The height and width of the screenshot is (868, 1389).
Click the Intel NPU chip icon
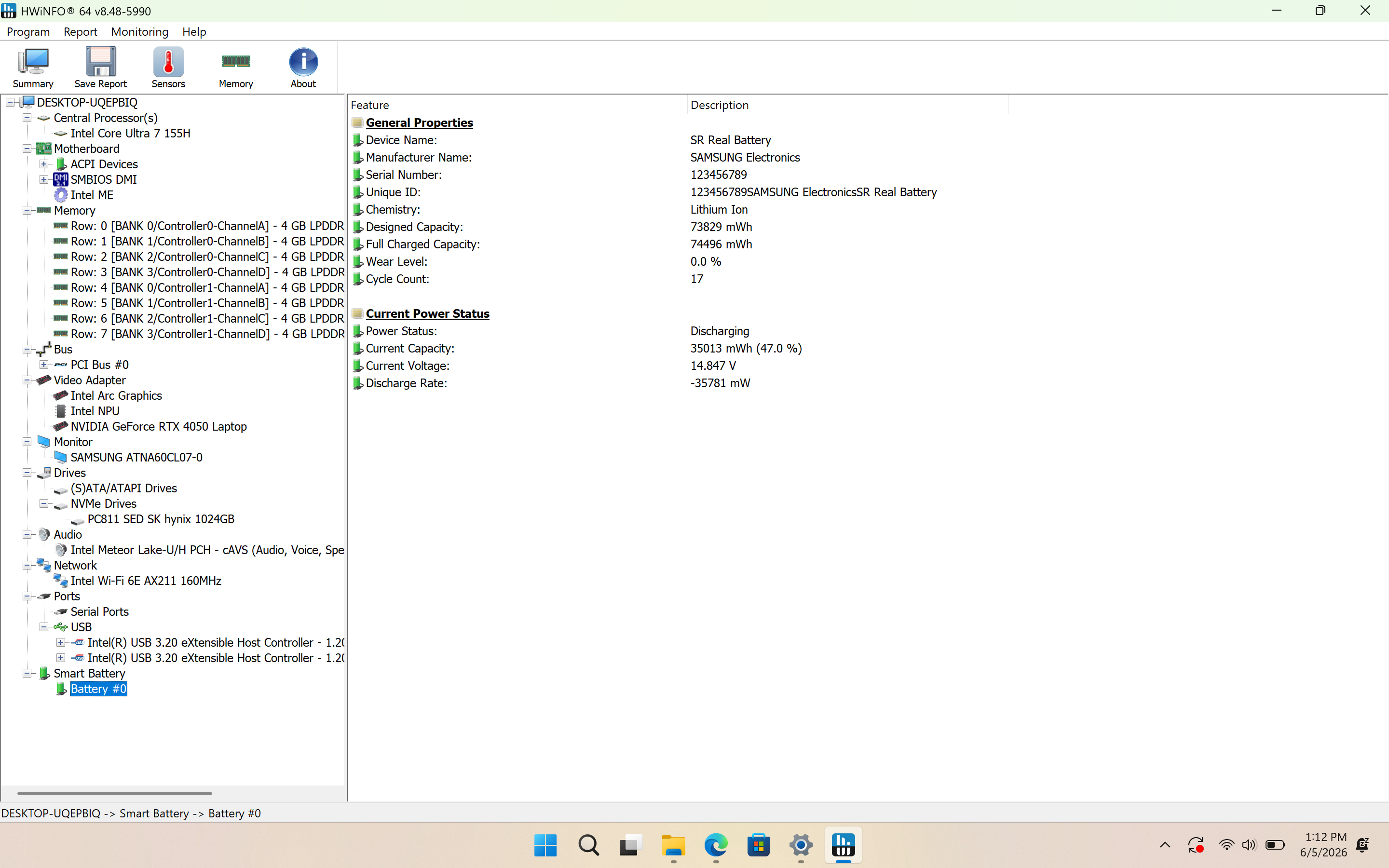[x=60, y=411]
